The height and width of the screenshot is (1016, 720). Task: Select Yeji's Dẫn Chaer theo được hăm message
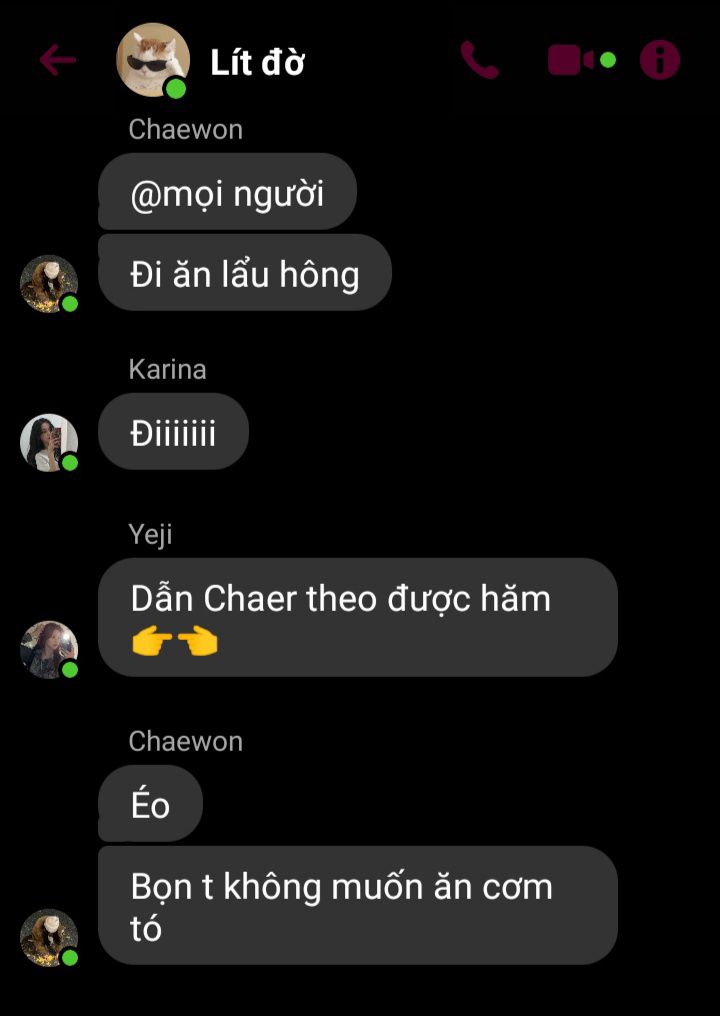coord(358,618)
